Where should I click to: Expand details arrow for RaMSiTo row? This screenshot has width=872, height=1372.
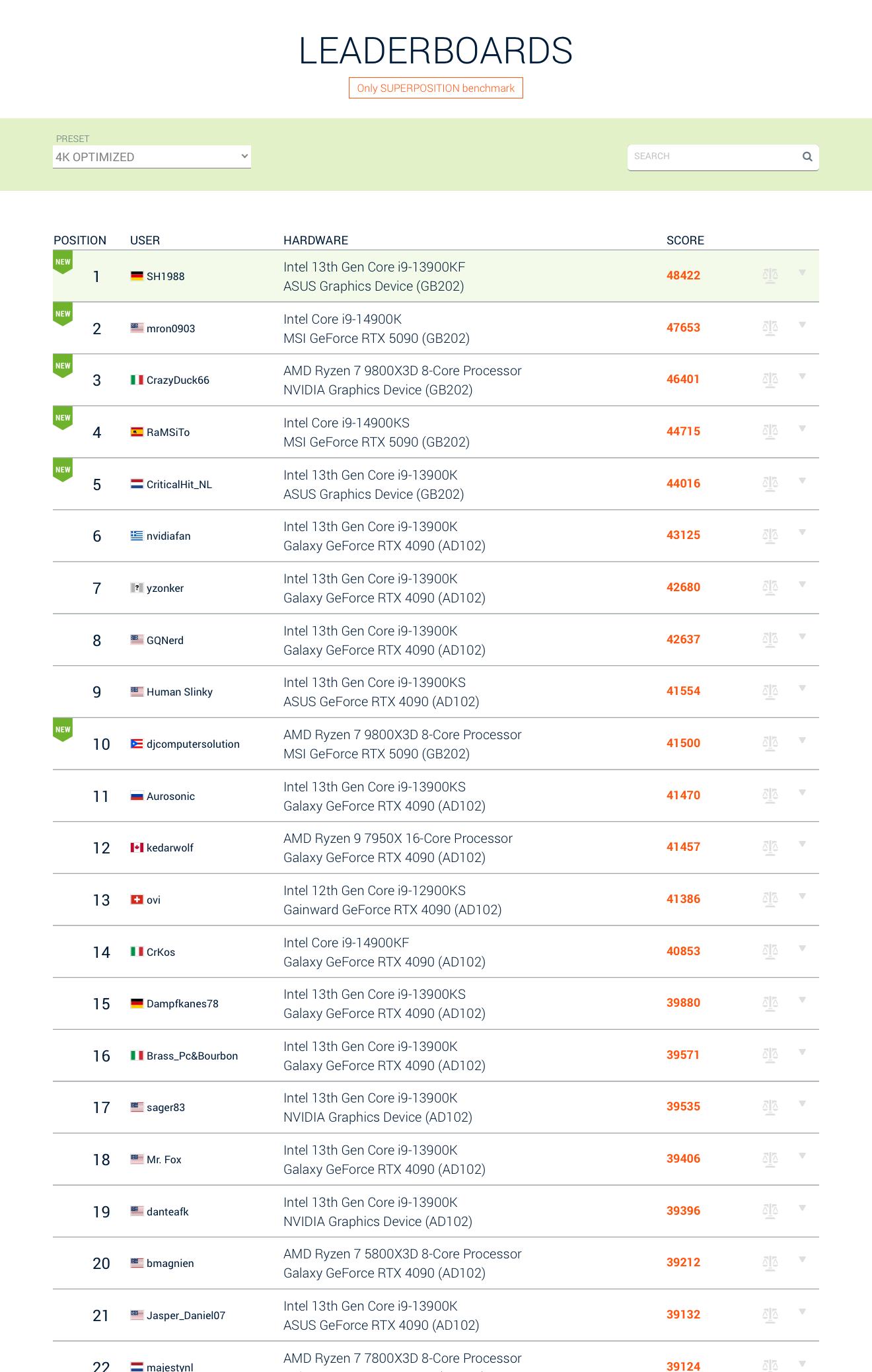coord(802,429)
